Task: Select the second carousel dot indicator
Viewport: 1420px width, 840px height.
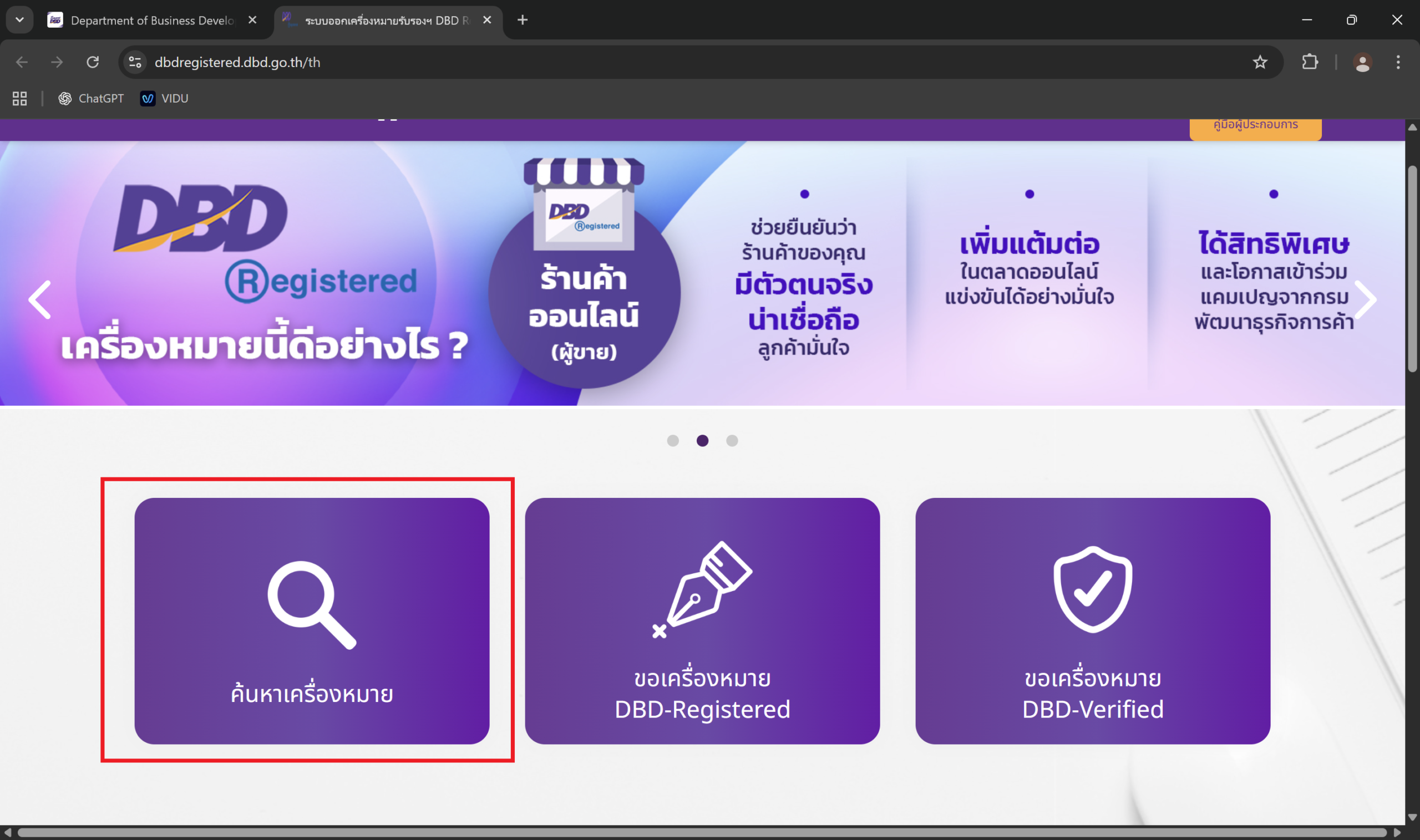Action: click(702, 440)
